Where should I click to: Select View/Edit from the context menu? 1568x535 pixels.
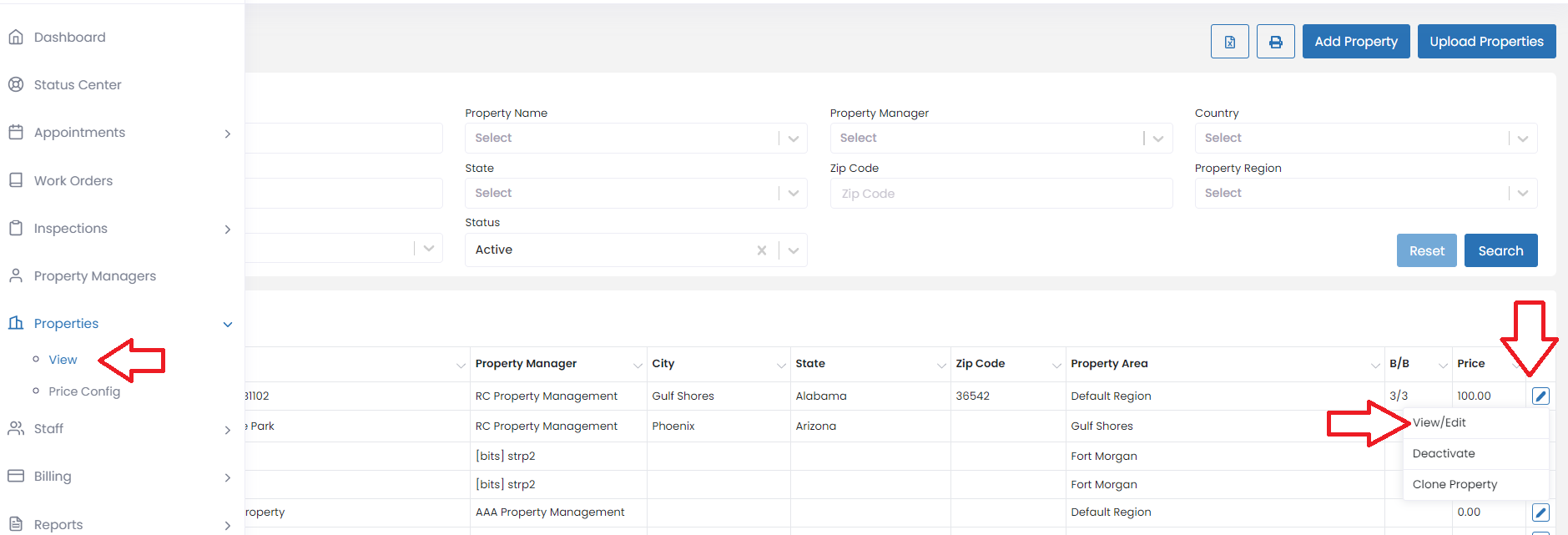click(1439, 422)
